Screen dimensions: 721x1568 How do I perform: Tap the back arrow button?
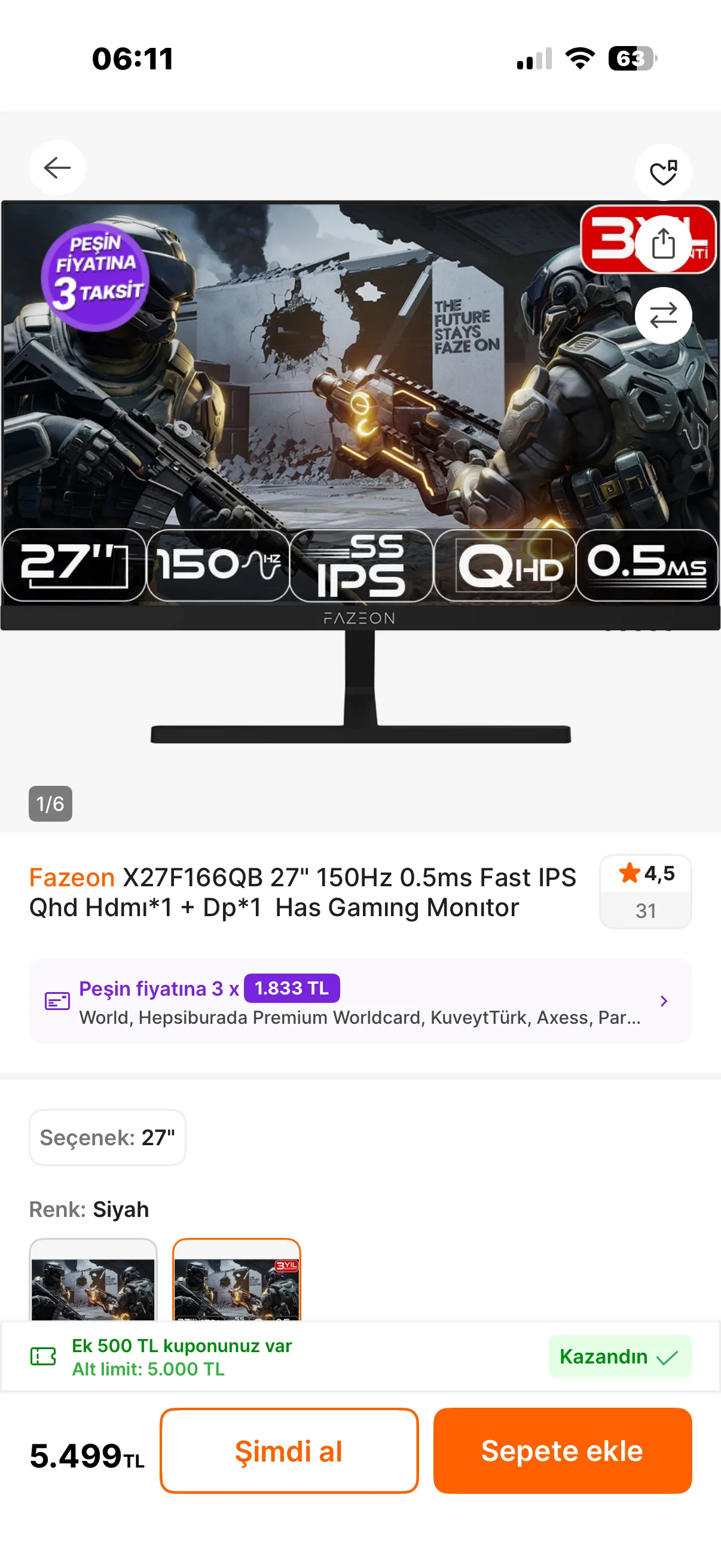tap(57, 168)
